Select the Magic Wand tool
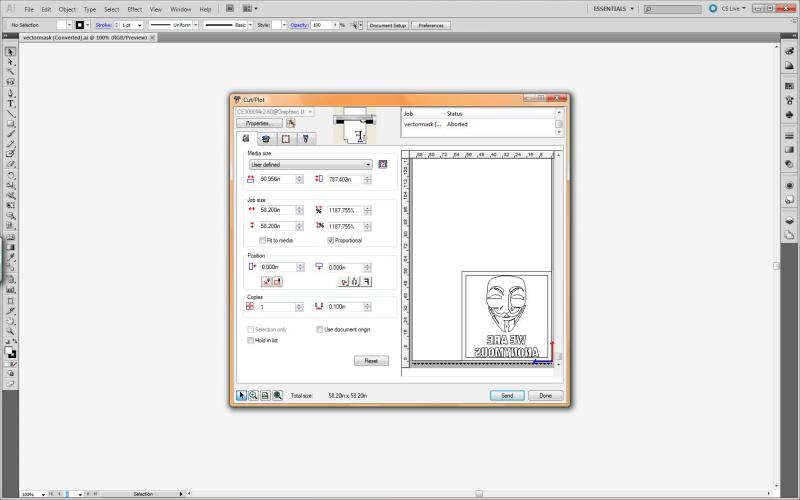This screenshot has width=800, height=500. pos(10,72)
